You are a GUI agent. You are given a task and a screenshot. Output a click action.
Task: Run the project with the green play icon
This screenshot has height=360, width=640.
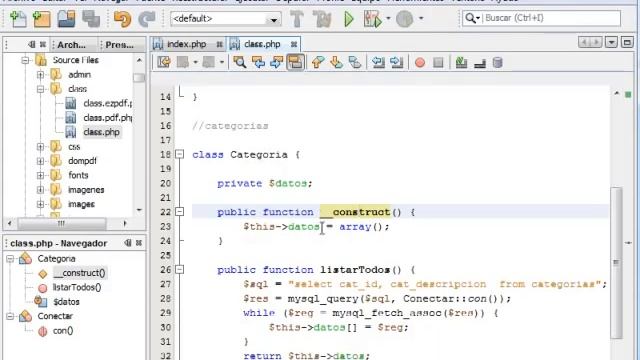click(349, 19)
